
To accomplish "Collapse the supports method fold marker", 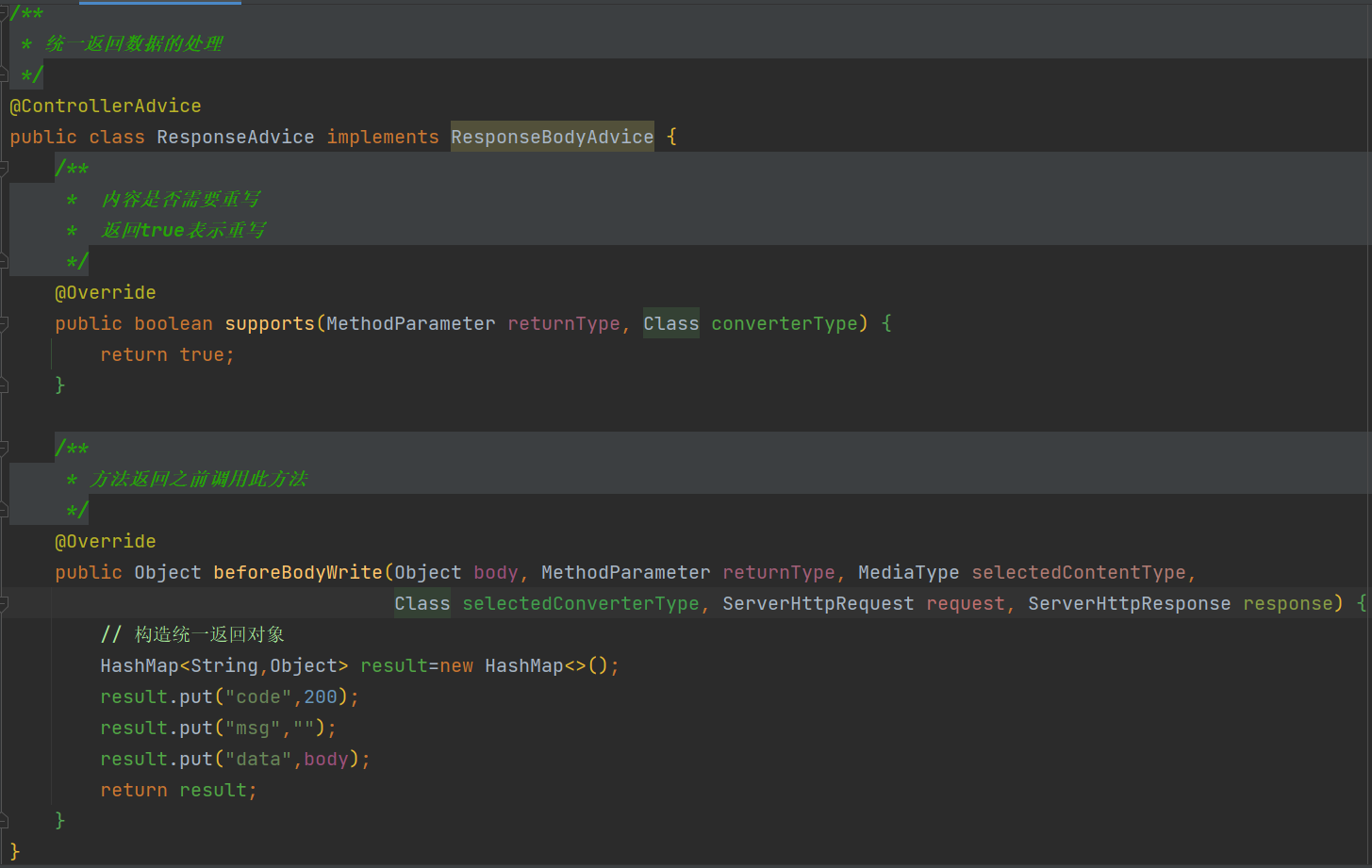I will (4, 323).
